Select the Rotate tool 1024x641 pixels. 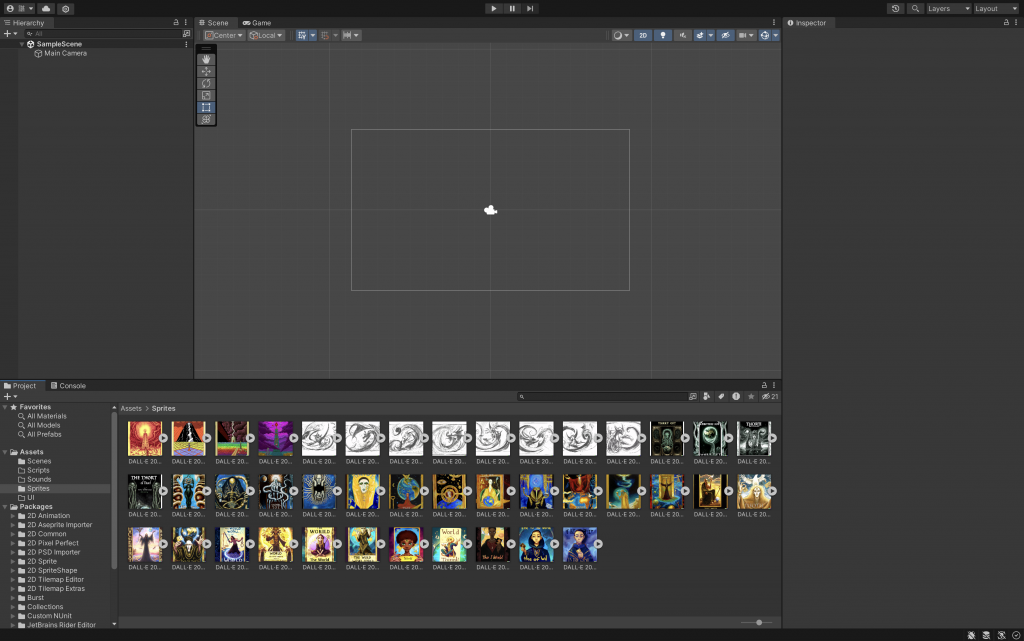206,84
